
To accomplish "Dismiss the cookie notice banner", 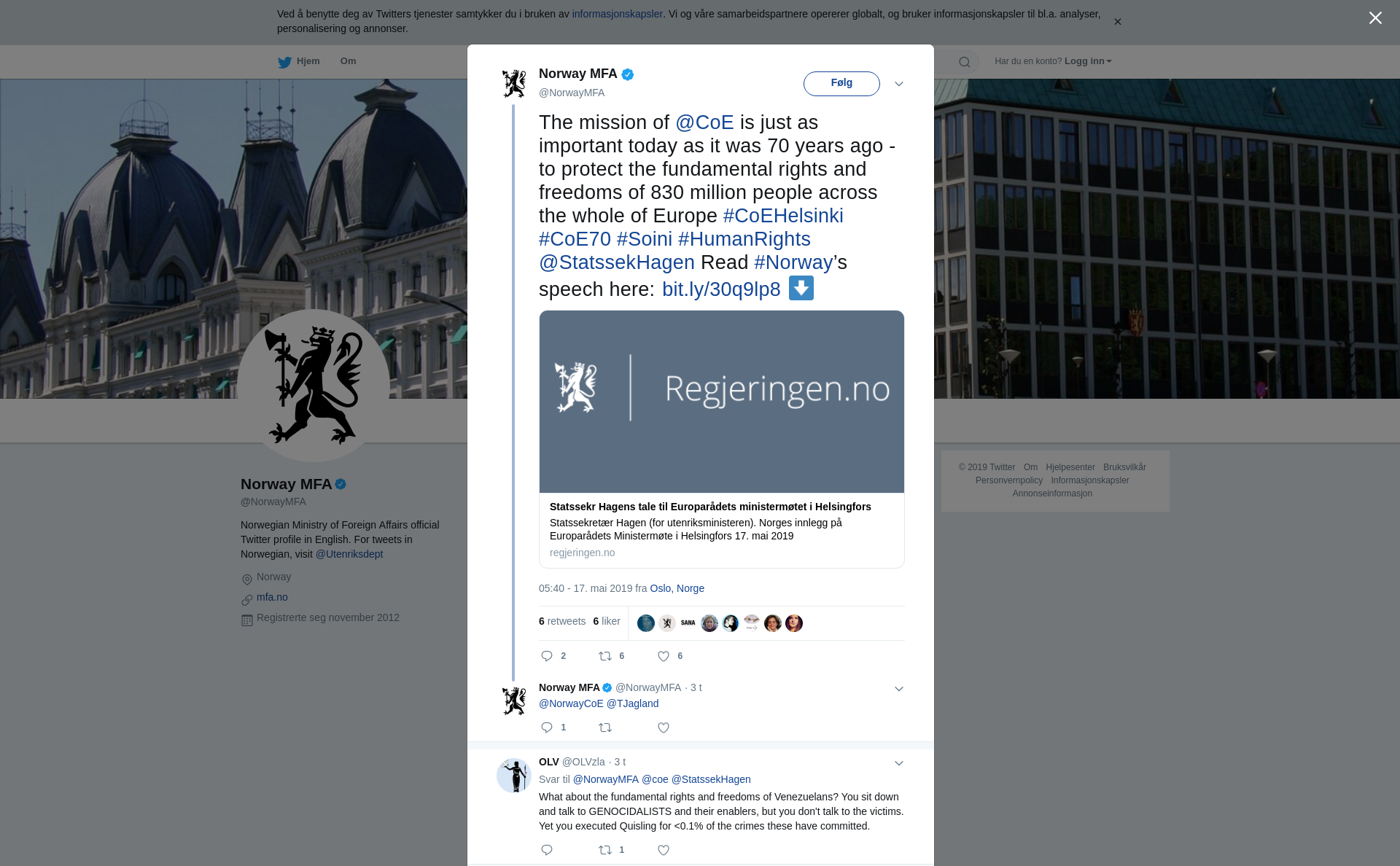I will coord(1117,22).
